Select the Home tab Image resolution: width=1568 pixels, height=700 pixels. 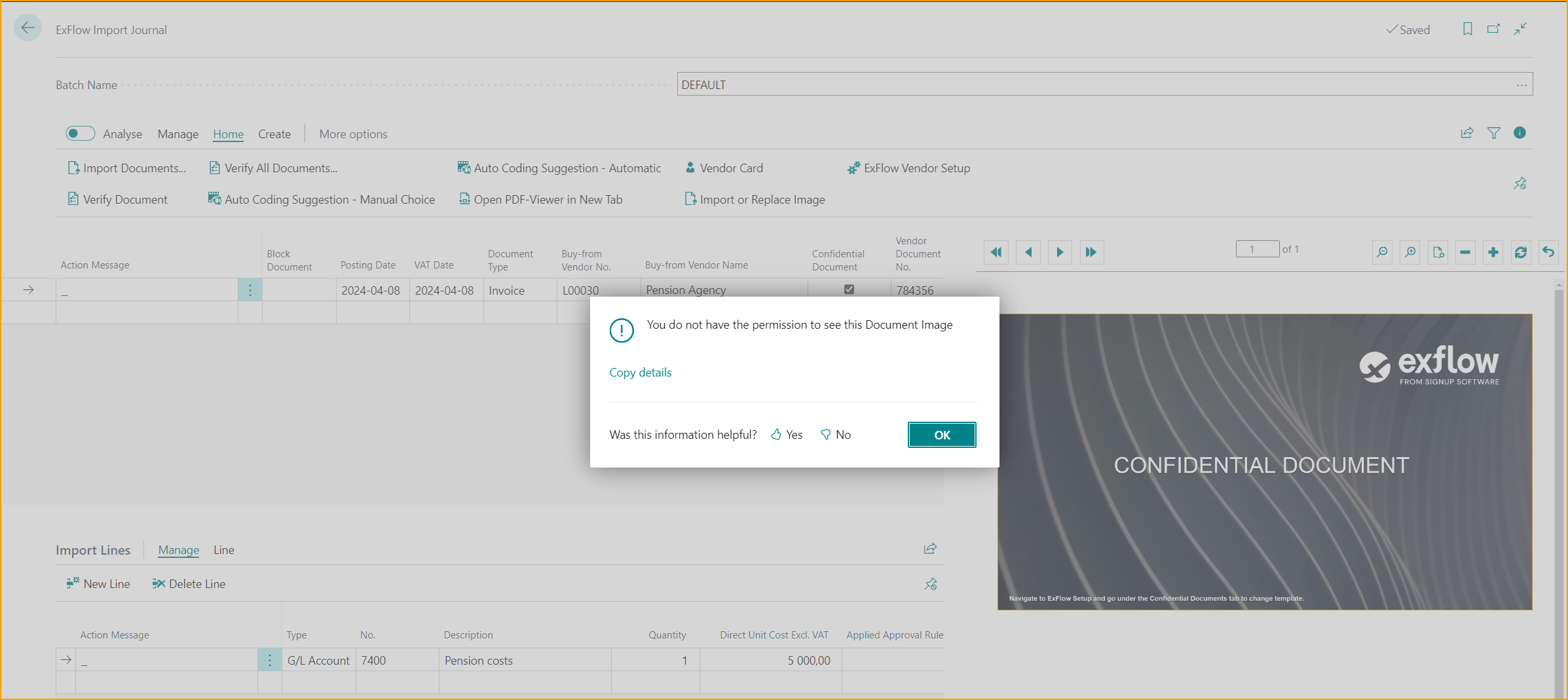pyautogui.click(x=228, y=134)
